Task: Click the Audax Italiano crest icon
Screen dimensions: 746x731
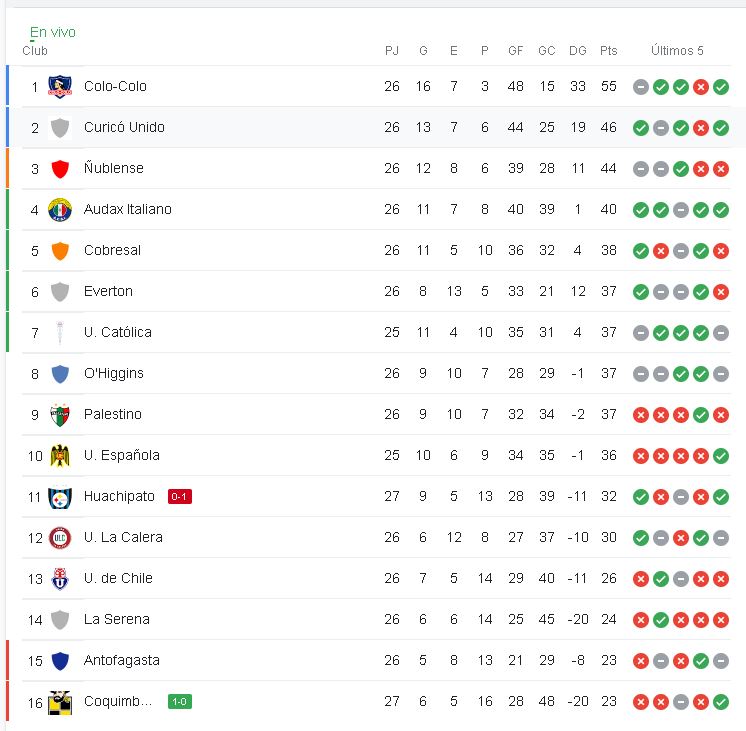Action: pyautogui.click(x=60, y=209)
